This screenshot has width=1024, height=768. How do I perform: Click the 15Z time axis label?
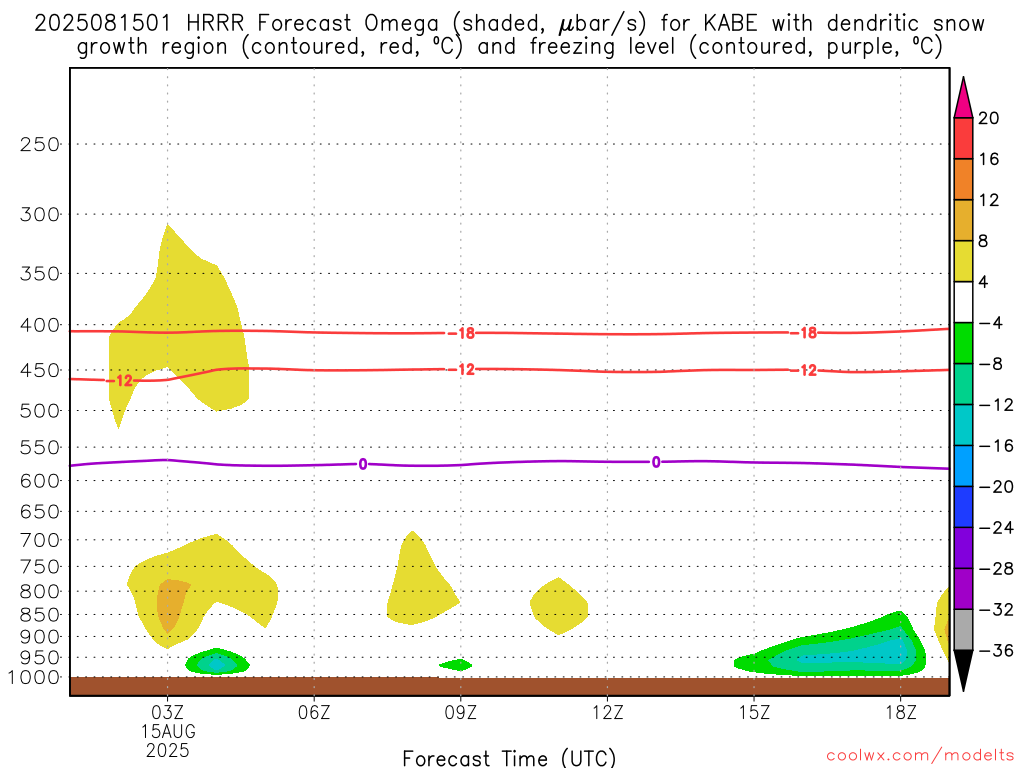[754, 712]
